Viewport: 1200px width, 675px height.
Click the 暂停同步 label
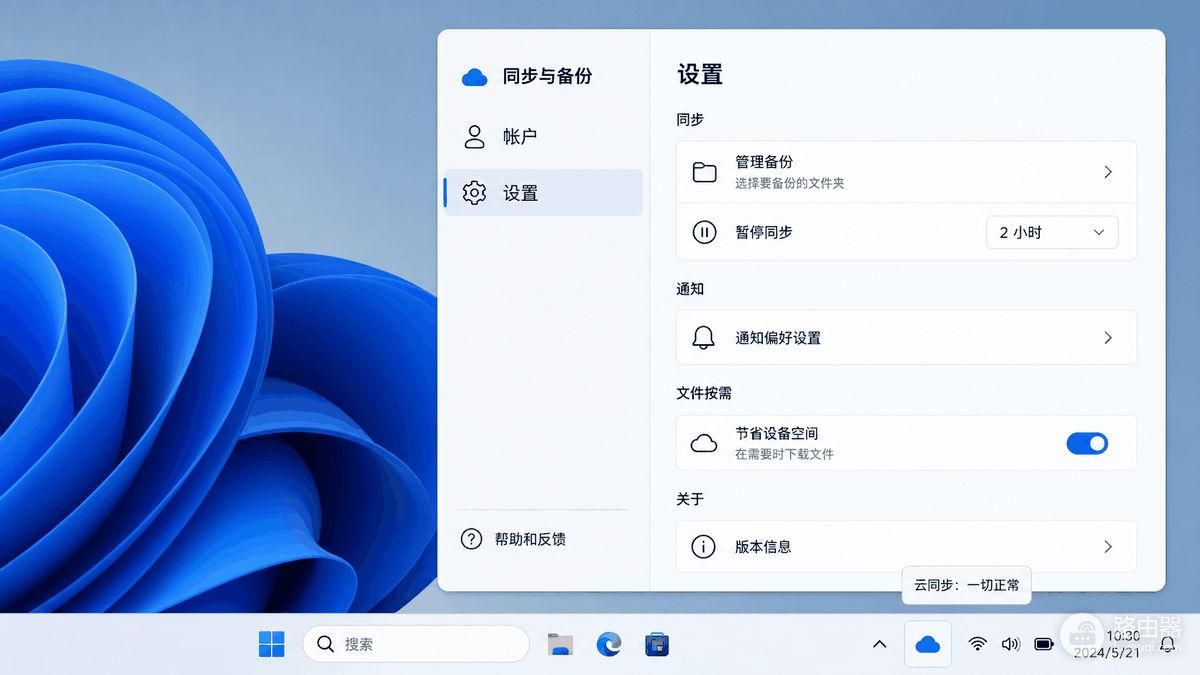tap(764, 232)
